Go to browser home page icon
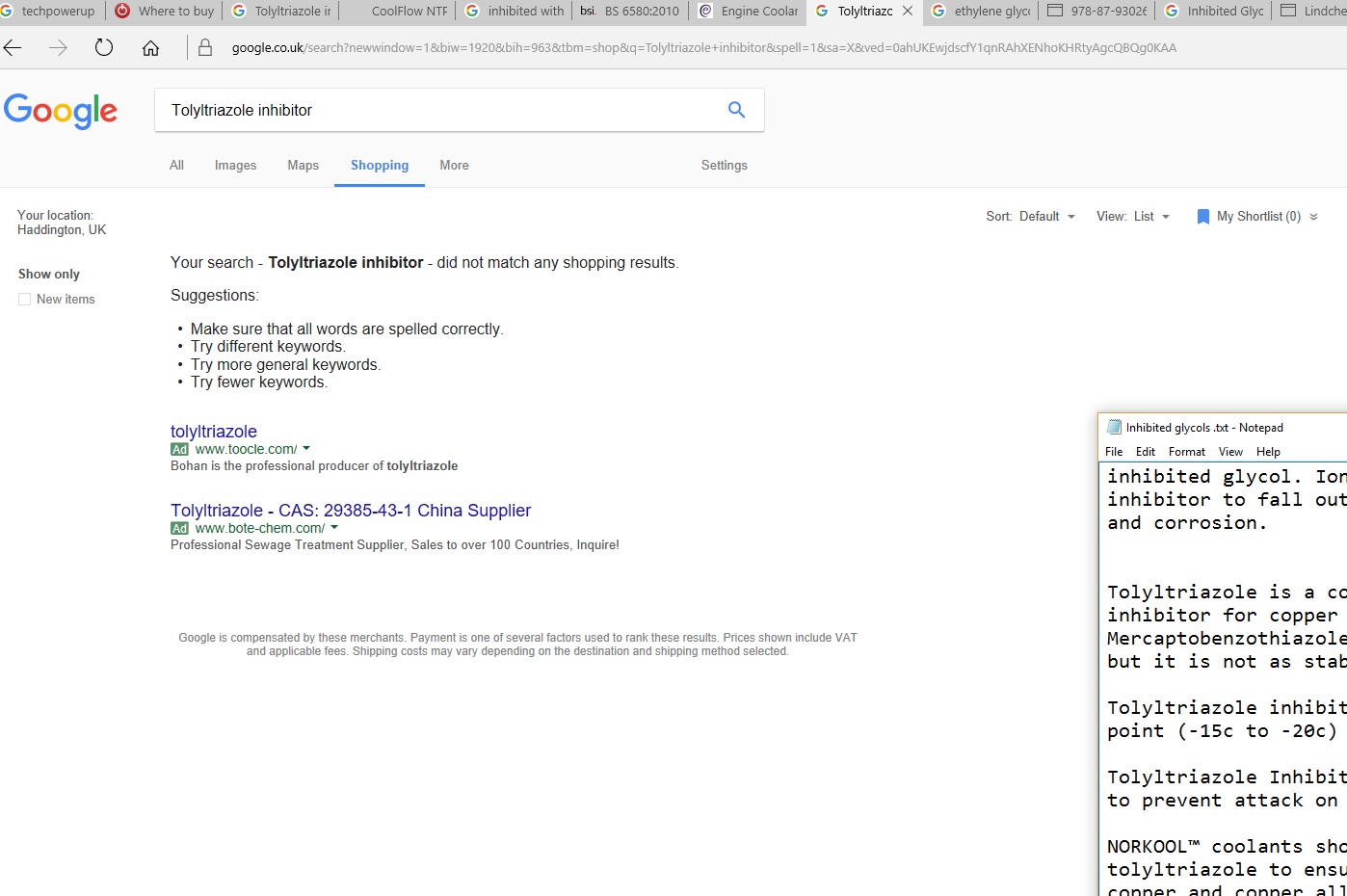The width and height of the screenshot is (1347, 896). [150, 48]
